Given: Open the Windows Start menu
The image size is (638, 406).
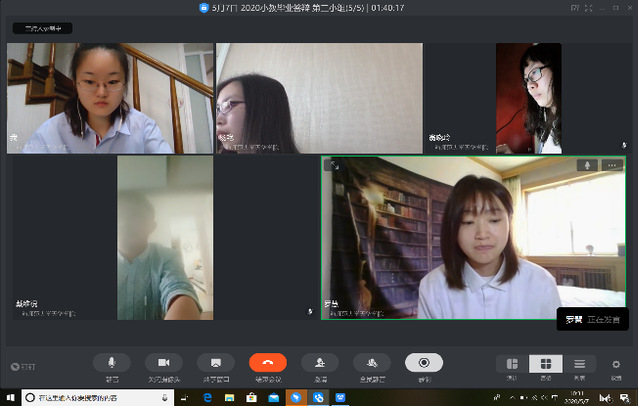Looking at the screenshot, I should [x=9, y=397].
